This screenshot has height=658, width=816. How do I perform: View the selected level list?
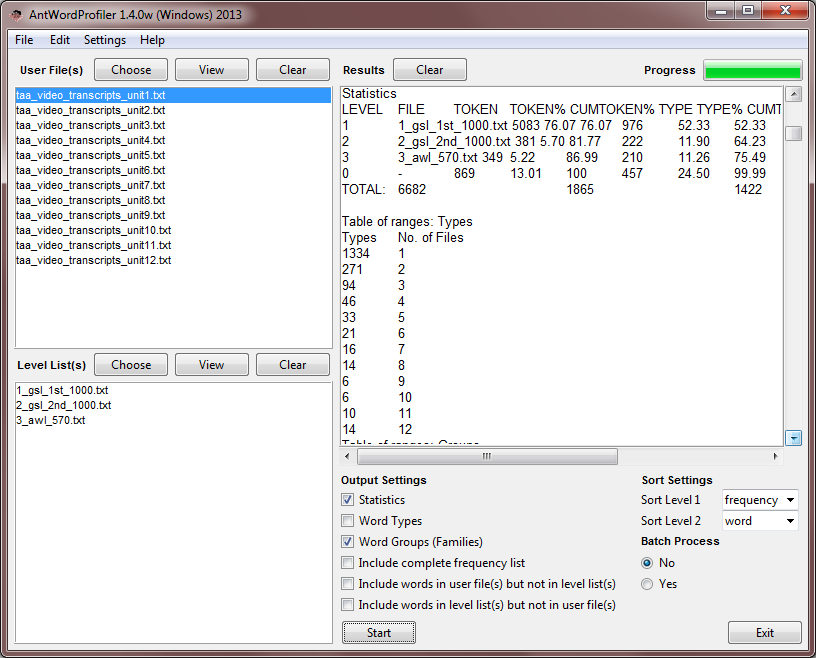(212, 365)
